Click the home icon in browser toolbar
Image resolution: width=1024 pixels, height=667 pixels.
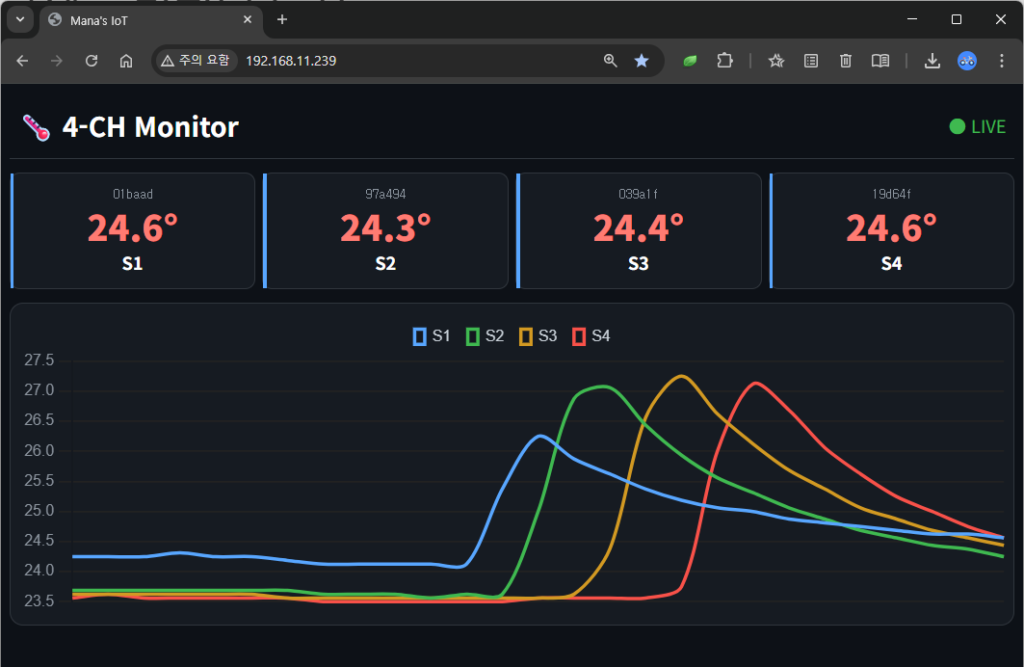coord(126,61)
